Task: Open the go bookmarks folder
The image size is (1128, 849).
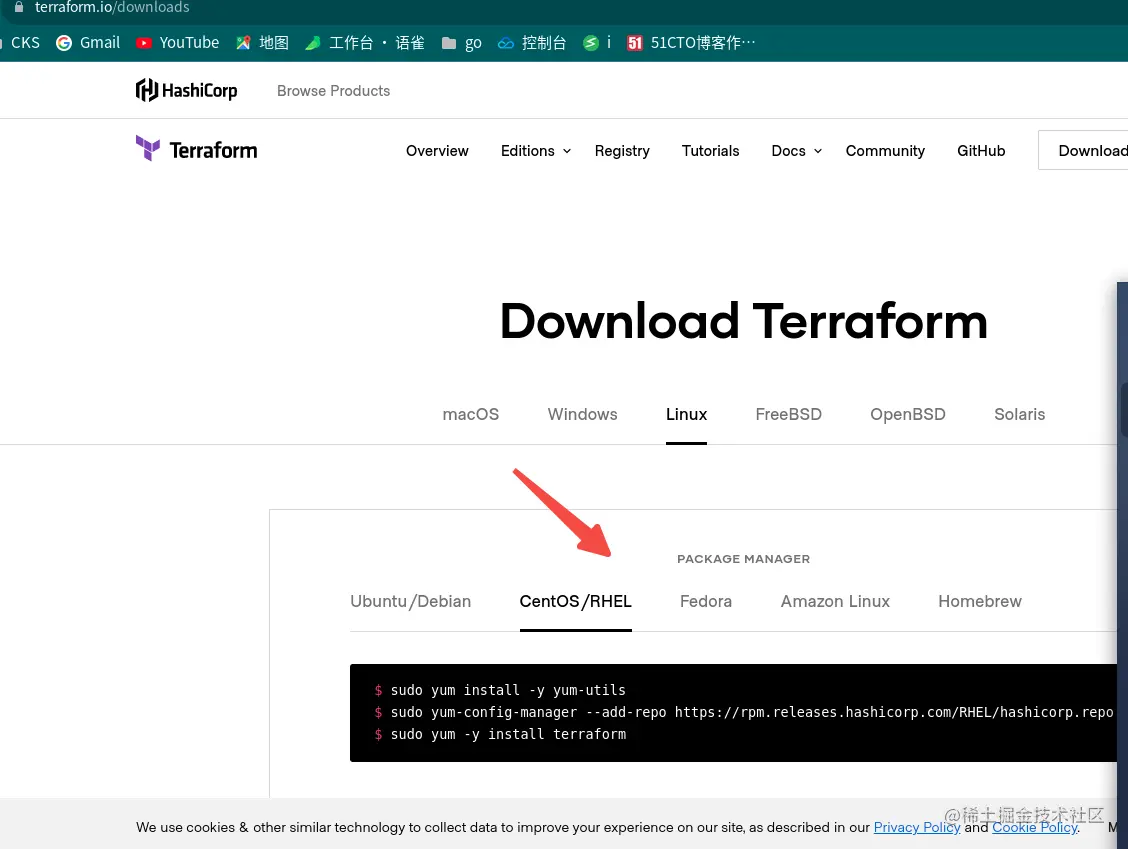Action: point(461,42)
